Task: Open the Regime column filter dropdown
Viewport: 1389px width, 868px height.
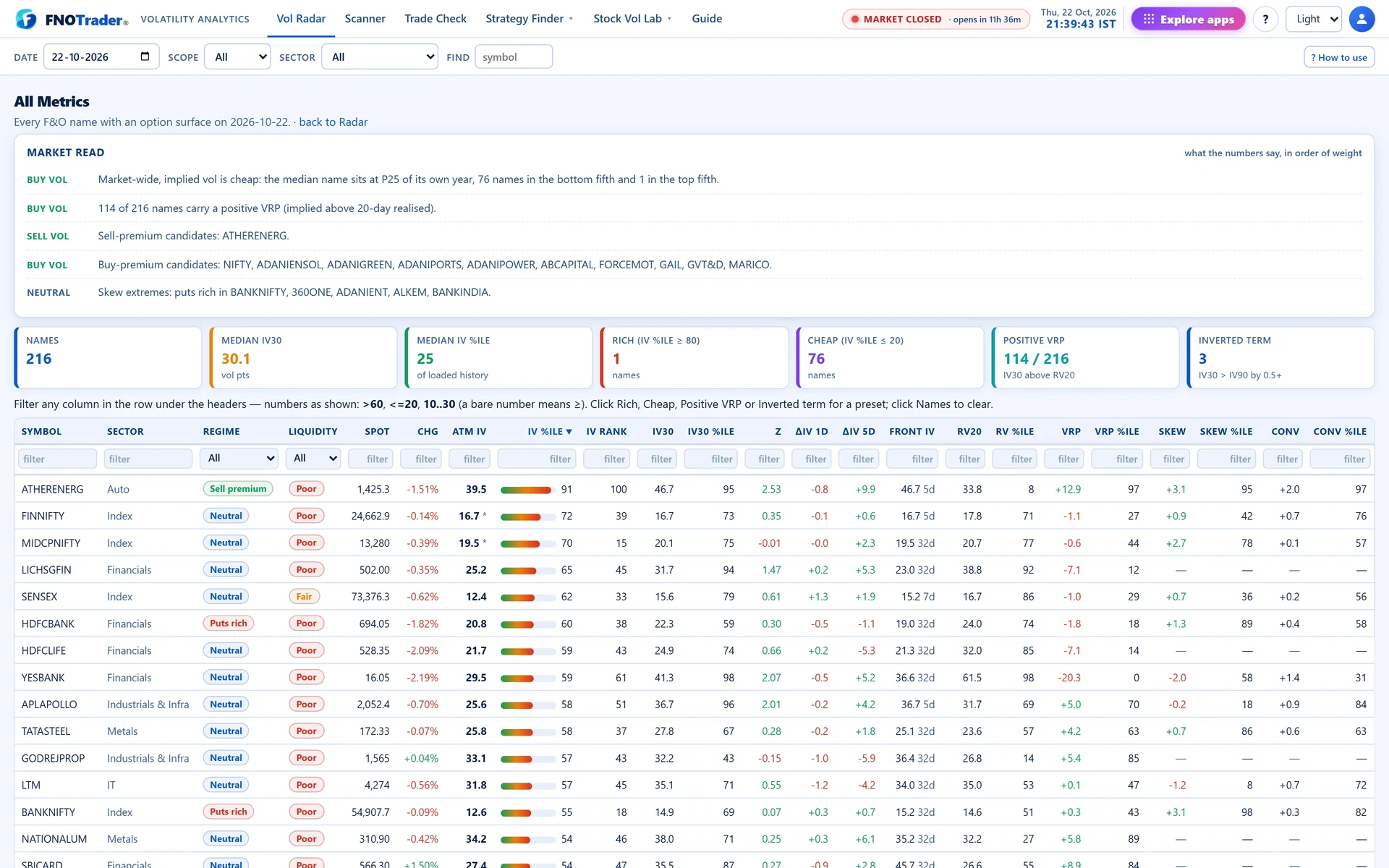Action: coord(239,458)
